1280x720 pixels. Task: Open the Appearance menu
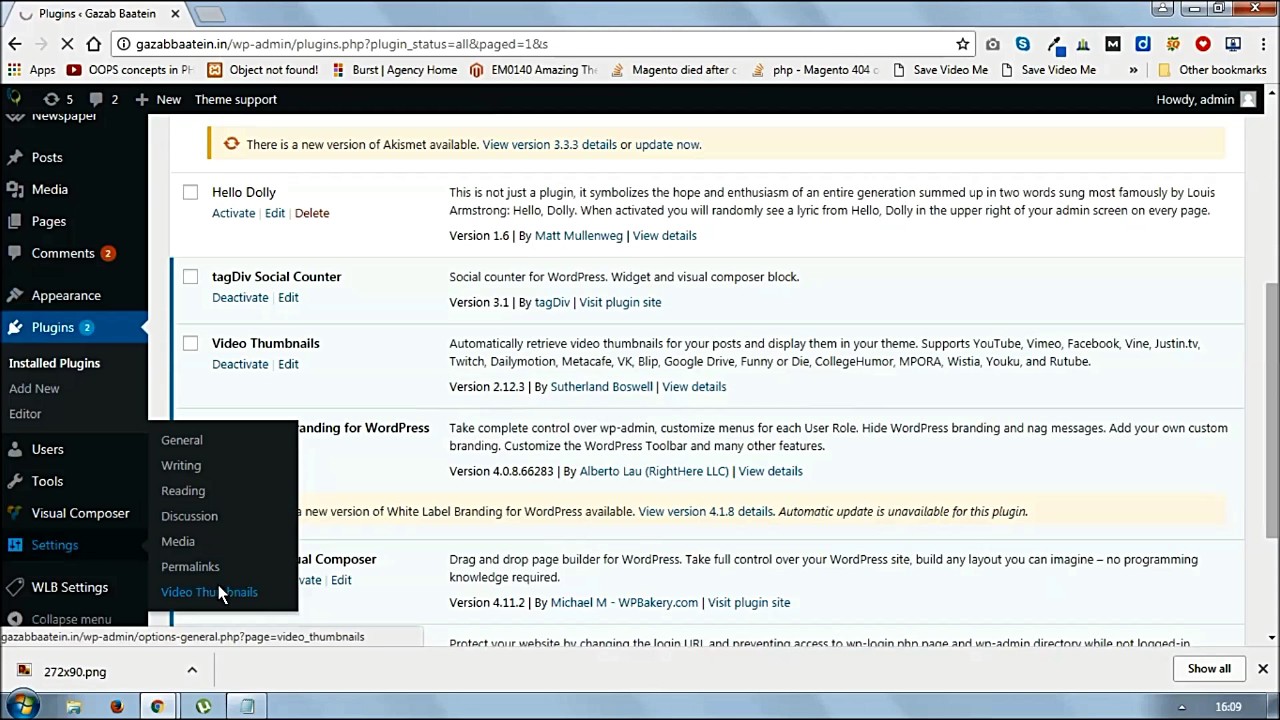66,295
